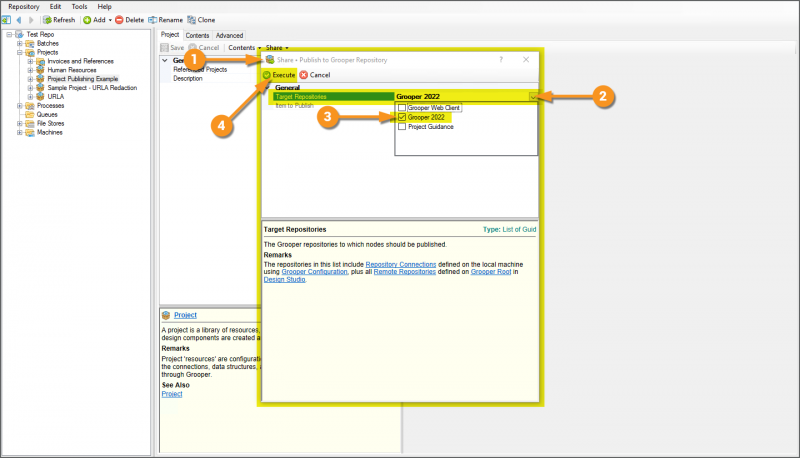Click the Save disk icon
Image resolution: width=800 pixels, height=458 pixels.
click(x=164, y=47)
